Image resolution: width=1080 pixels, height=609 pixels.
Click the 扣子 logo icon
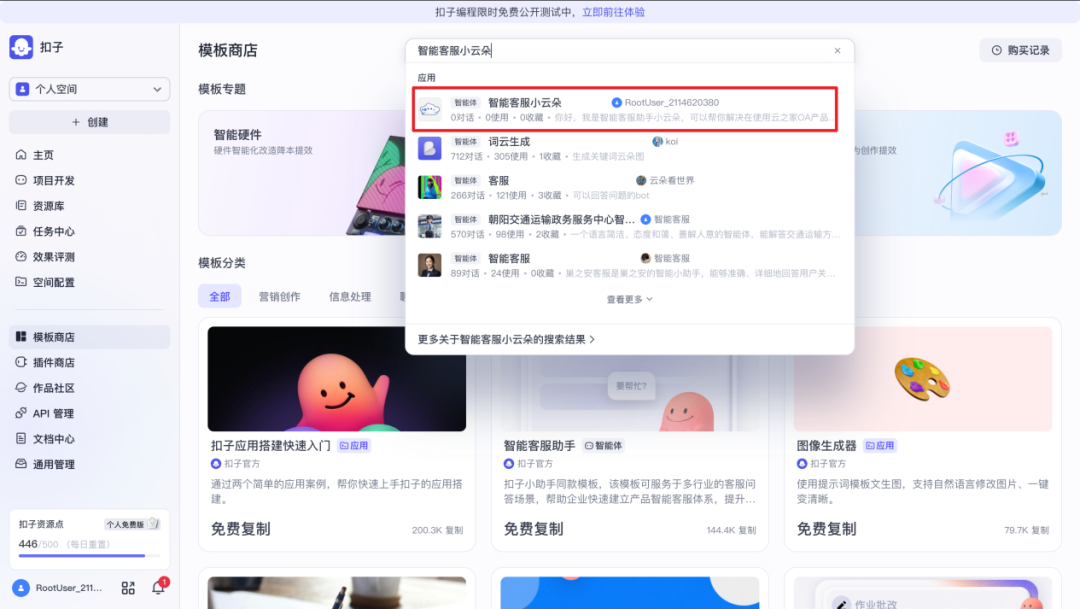(21, 47)
